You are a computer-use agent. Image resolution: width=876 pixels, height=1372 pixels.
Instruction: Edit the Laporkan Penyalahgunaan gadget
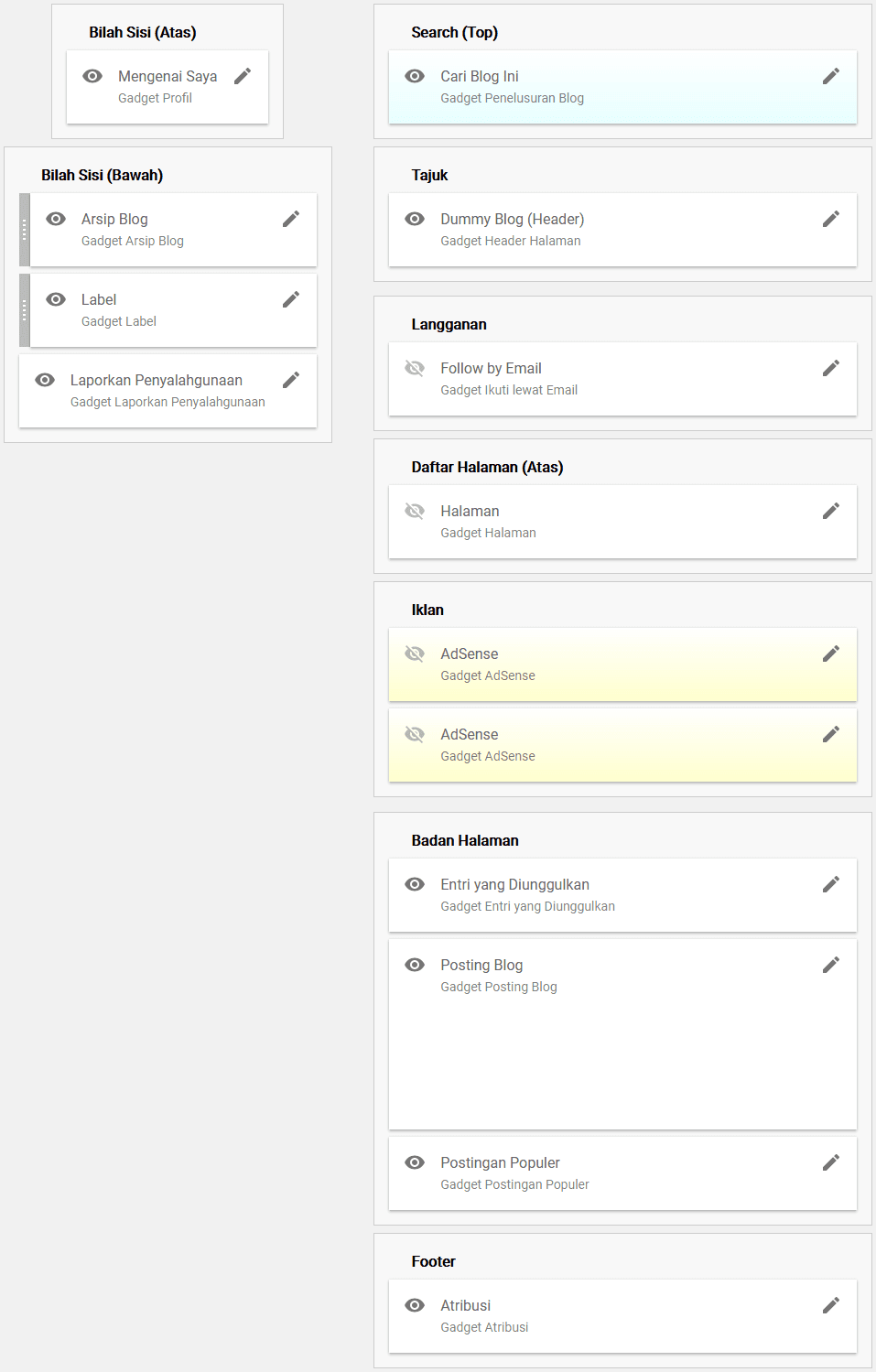(291, 380)
